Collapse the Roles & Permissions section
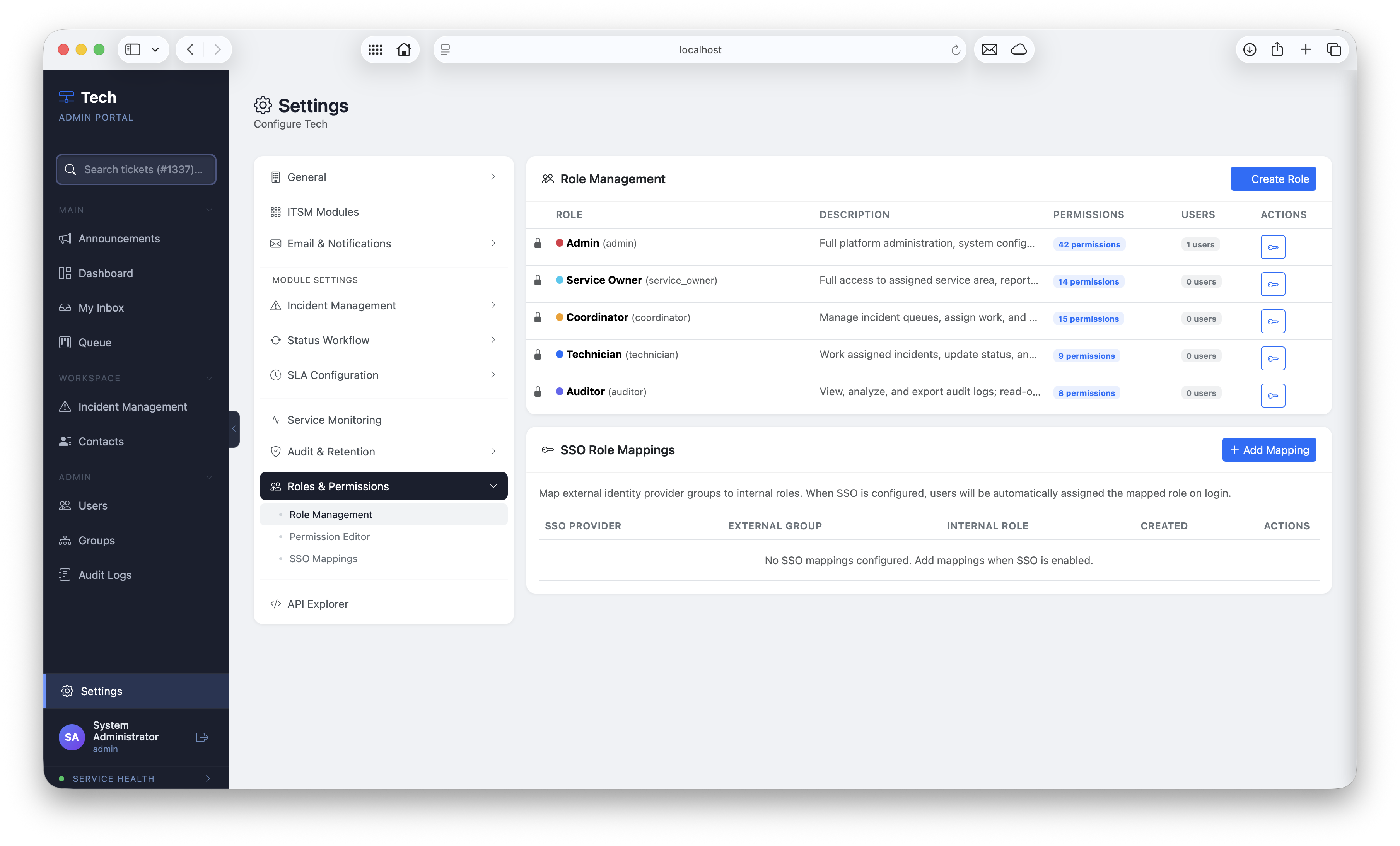The height and width of the screenshot is (846, 1400). pyautogui.click(x=493, y=486)
